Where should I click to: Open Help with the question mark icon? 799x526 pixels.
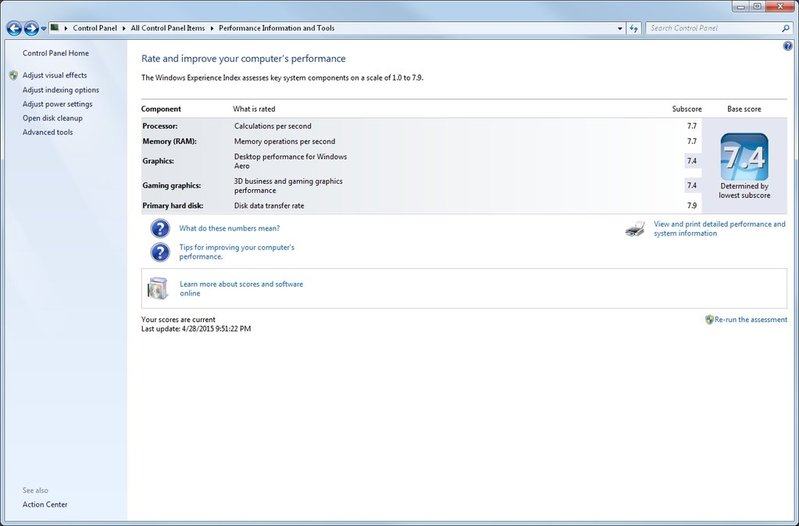[x=788, y=46]
